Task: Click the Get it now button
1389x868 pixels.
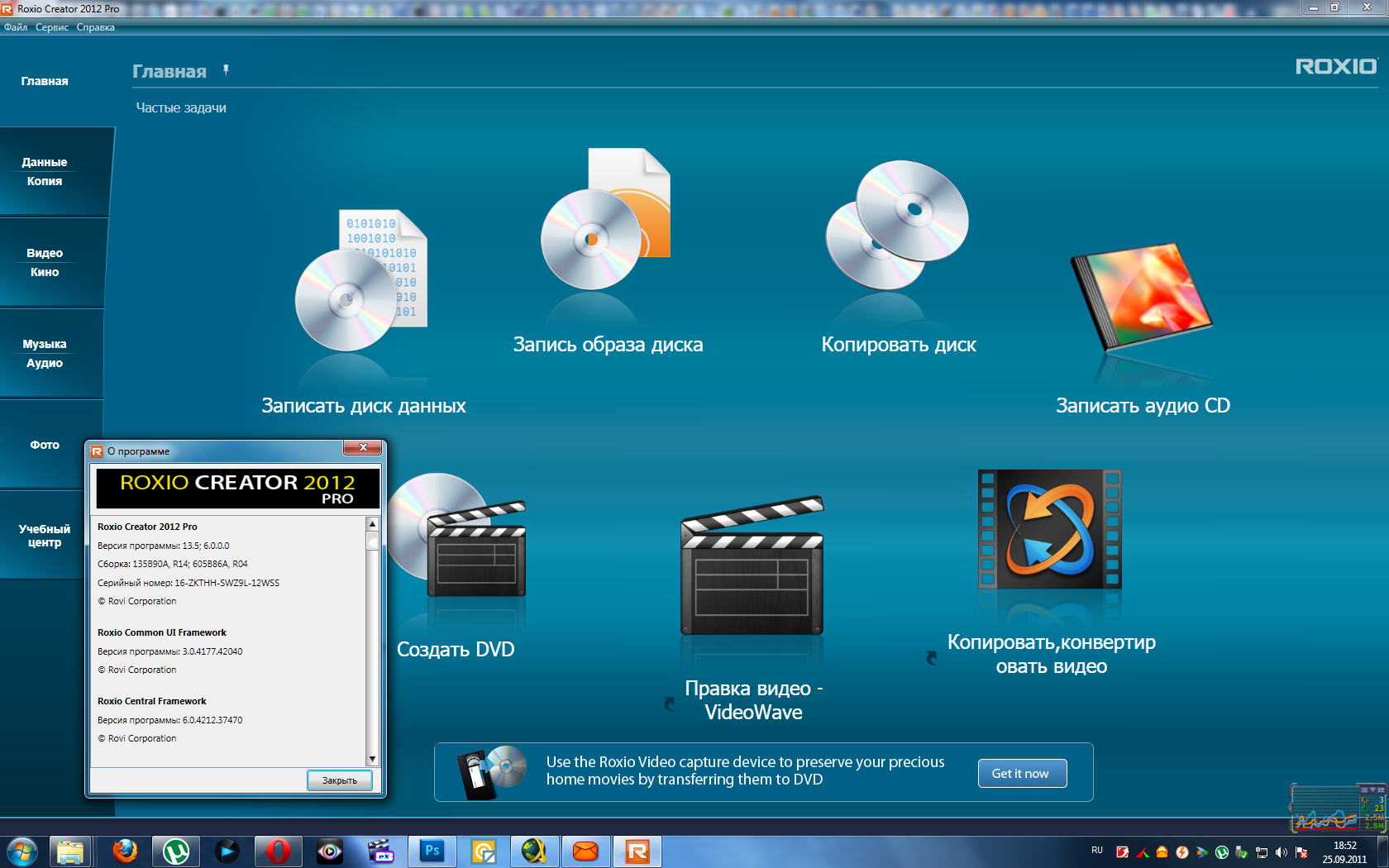Action: pos(1022,774)
